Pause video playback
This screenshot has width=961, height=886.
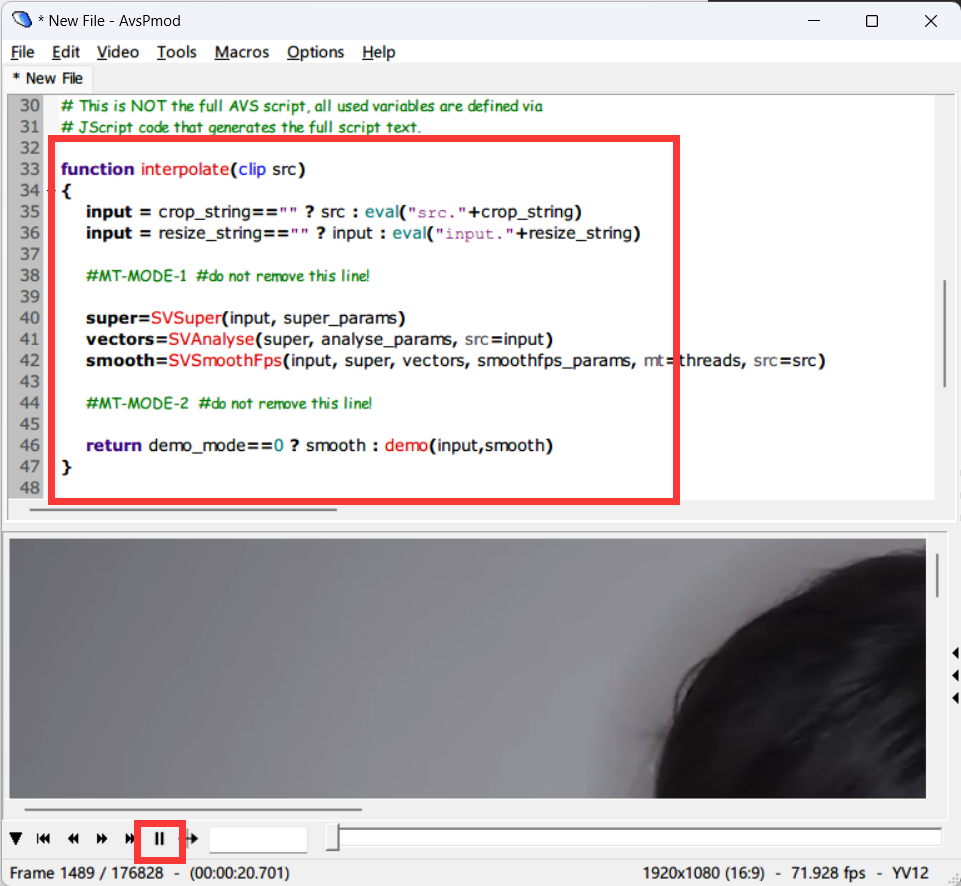click(x=159, y=838)
